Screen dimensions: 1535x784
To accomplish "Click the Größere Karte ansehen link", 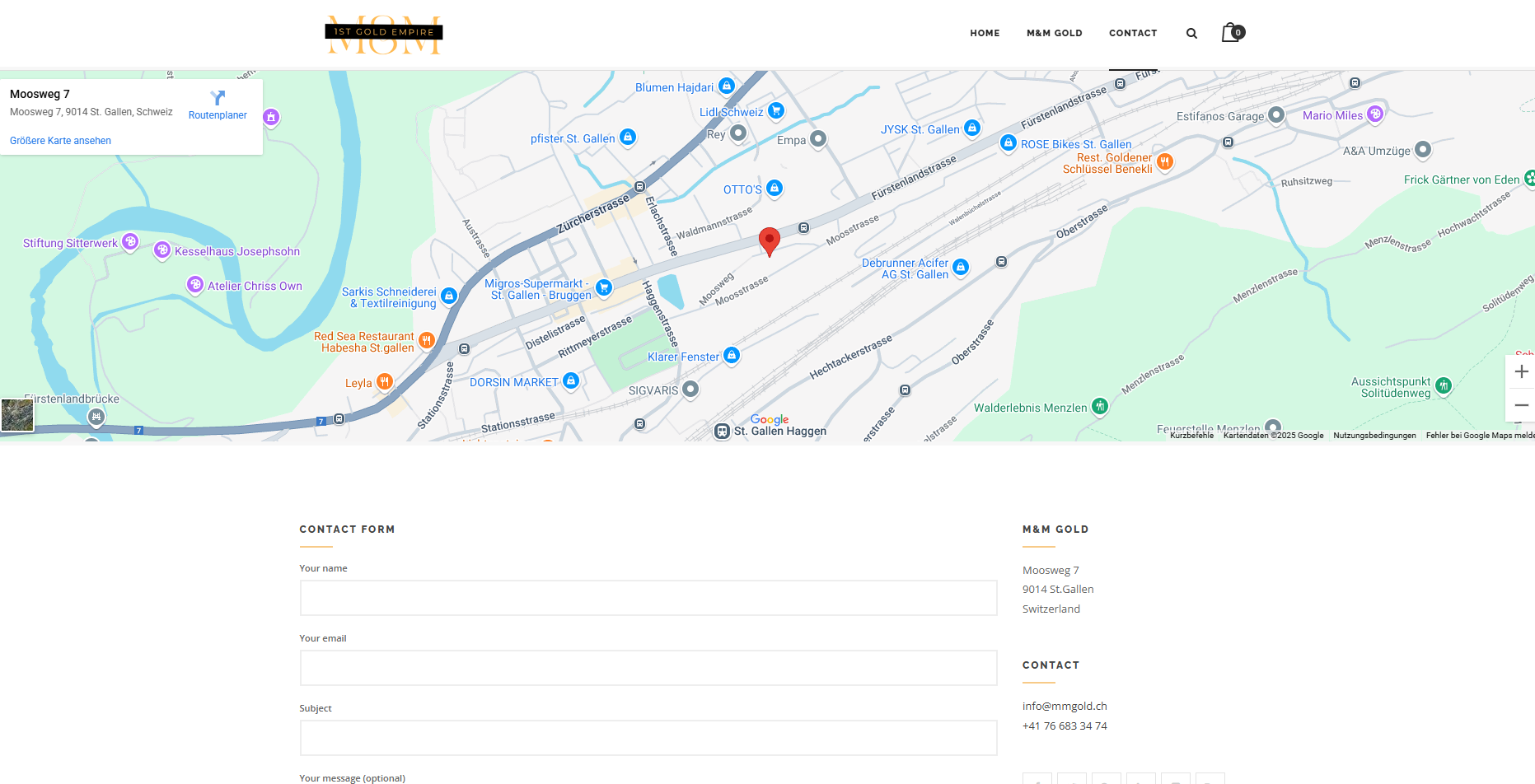I will click(x=60, y=141).
